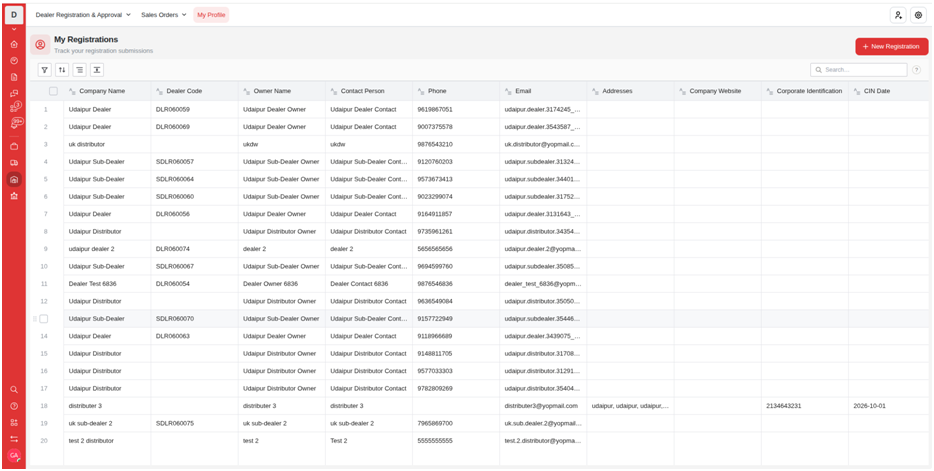The width and height of the screenshot is (934, 471).
Task: Select the phone cell 7965869700
Action: pyautogui.click(x=456, y=423)
